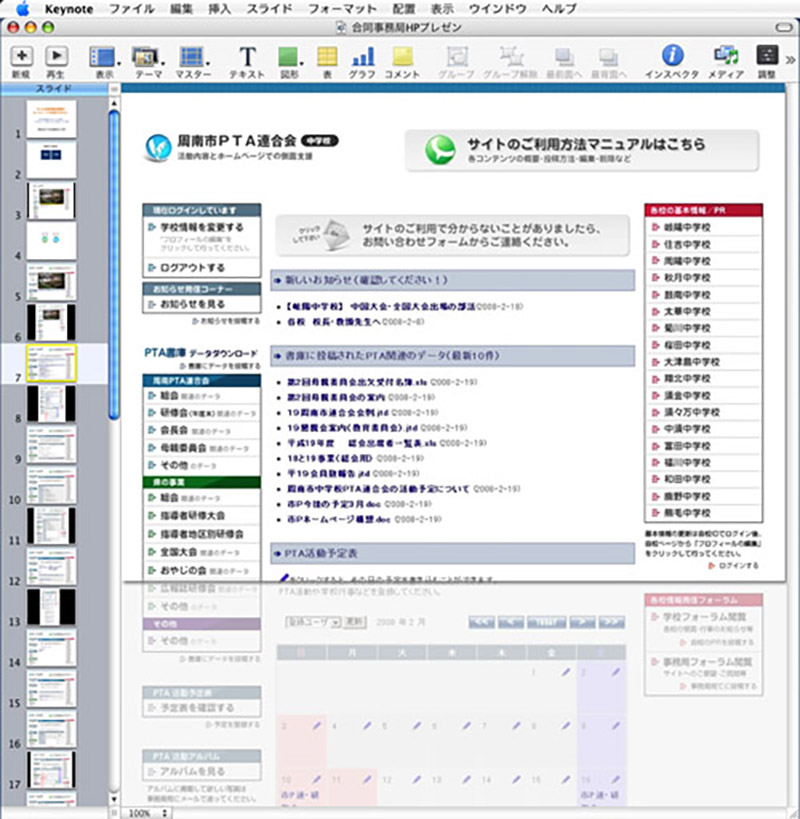Click the お知らせを見る text on slide
Screen dimensions: 800x819
[192, 304]
